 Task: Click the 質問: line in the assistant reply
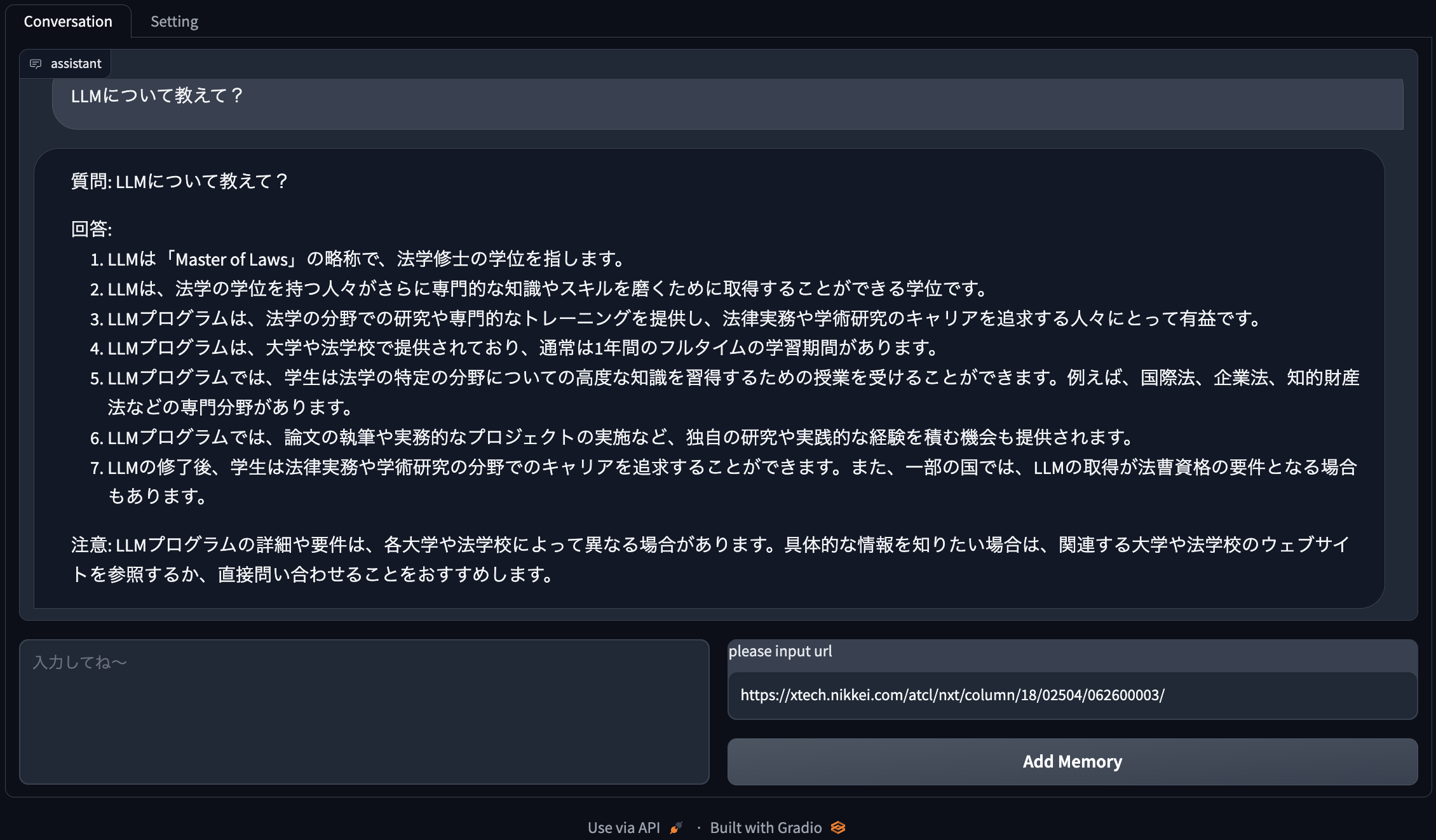[180, 182]
